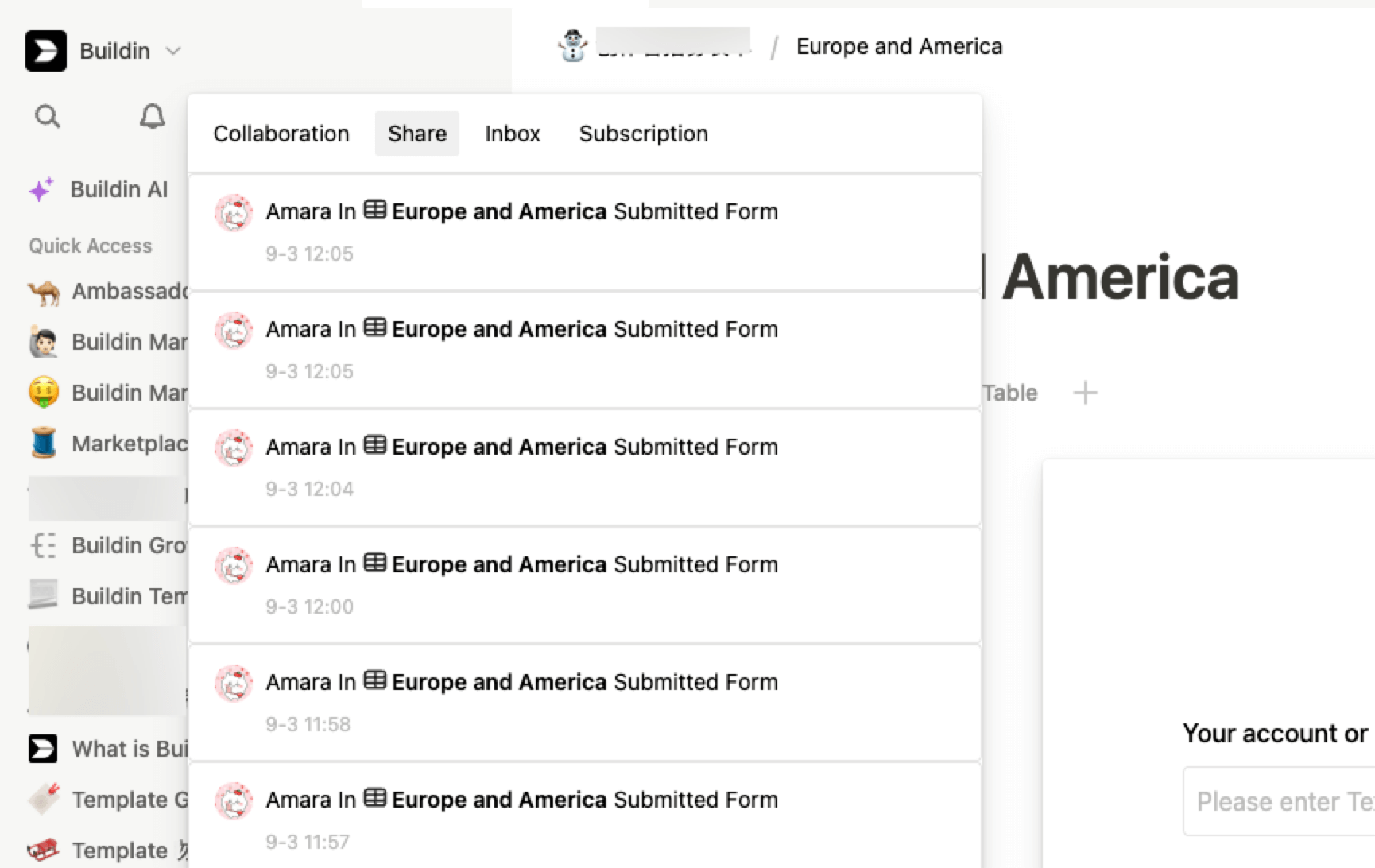
Task: Open Buildin AI sparkle icon
Action: click(x=41, y=189)
